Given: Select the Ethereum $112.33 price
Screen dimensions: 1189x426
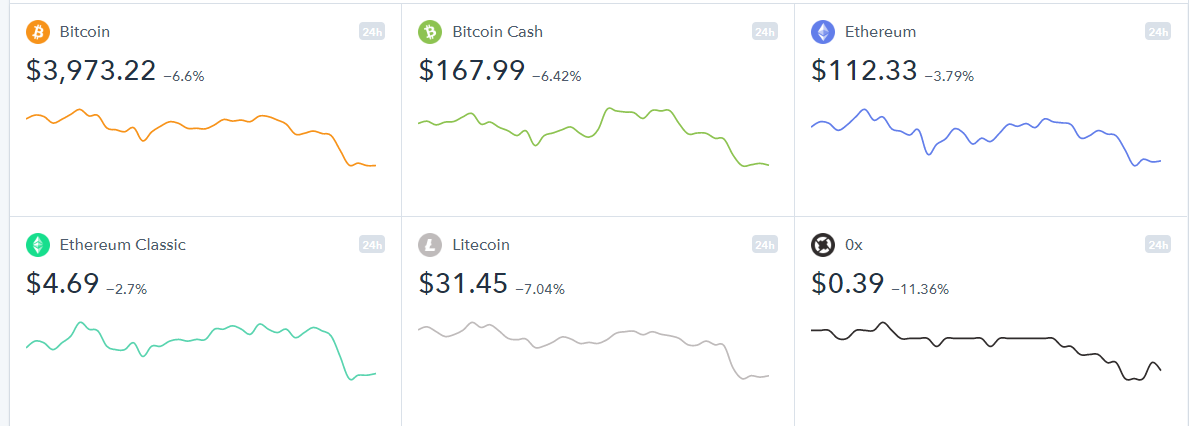Looking at the screenshot, I should click(864, 70).
